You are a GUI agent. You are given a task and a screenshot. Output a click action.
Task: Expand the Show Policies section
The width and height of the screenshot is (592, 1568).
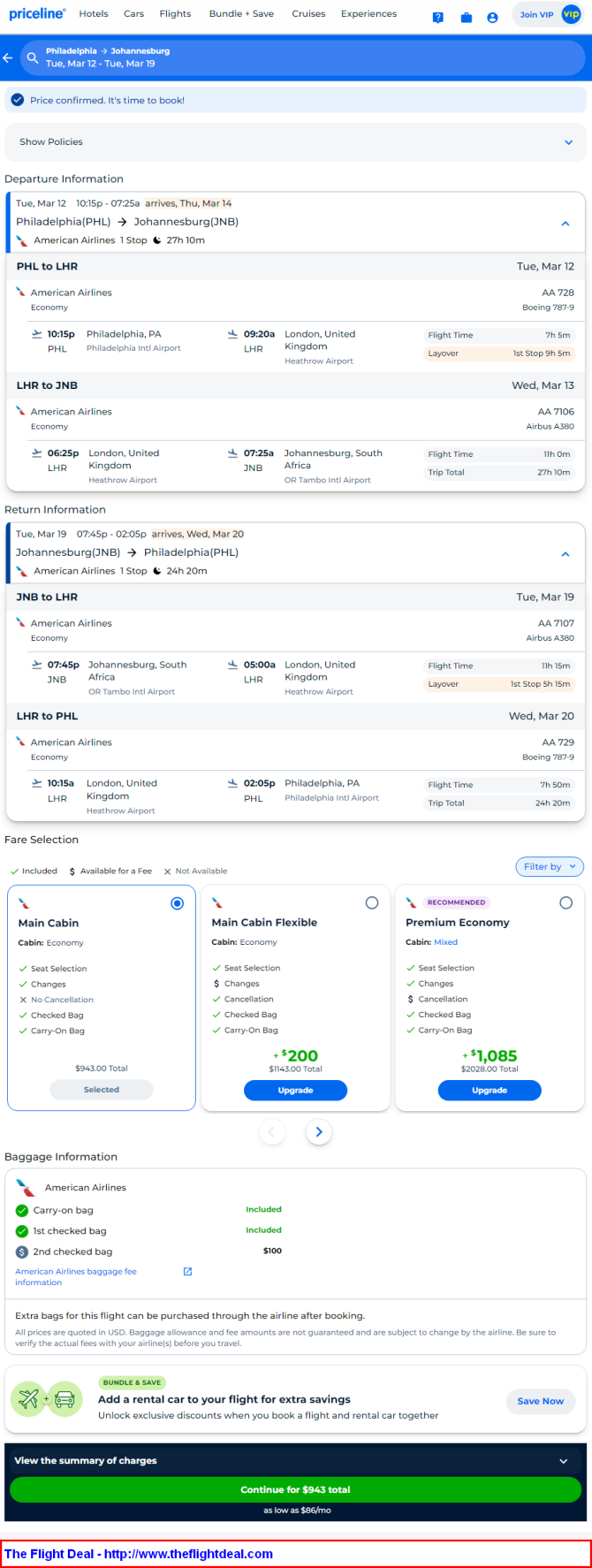(296, 141)
